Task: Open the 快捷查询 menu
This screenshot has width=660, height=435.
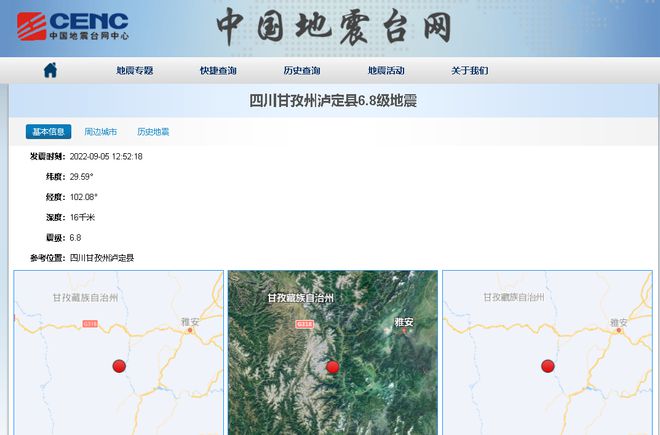Action: click(x=218, y=71)
